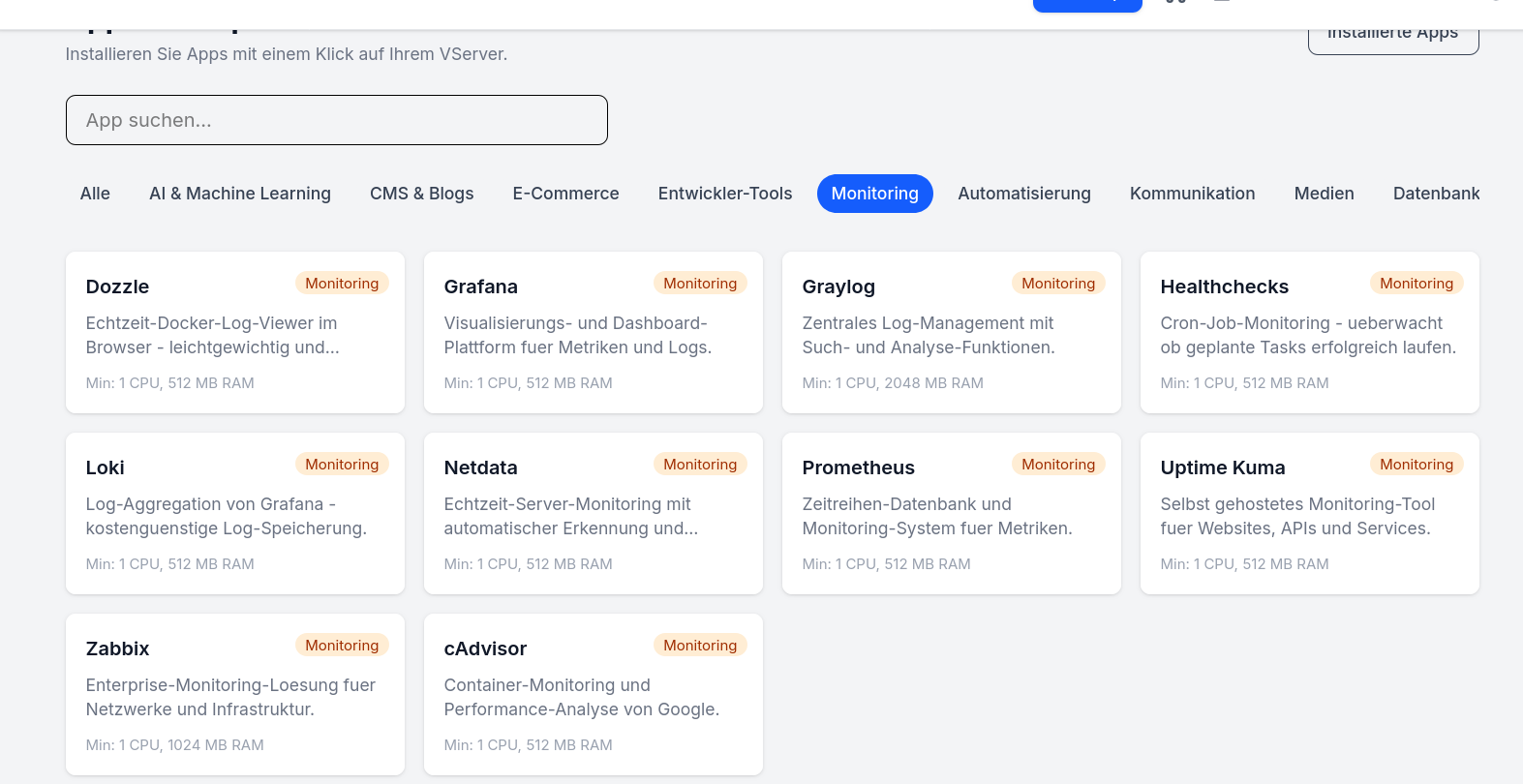Click the Monitoring badge on Dozzle card

[x=342, y=283]
